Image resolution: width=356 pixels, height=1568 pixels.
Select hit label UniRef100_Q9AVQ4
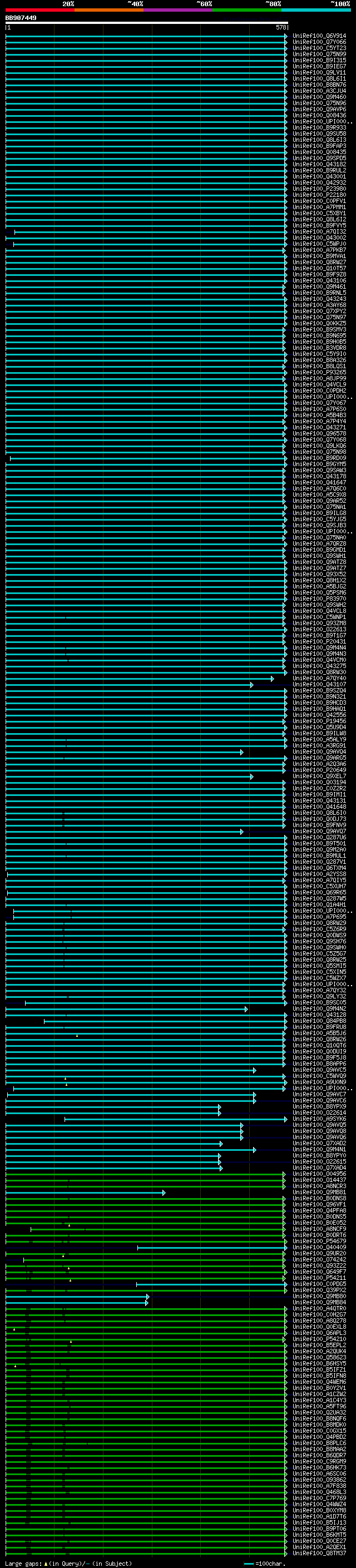click(319, 752)
